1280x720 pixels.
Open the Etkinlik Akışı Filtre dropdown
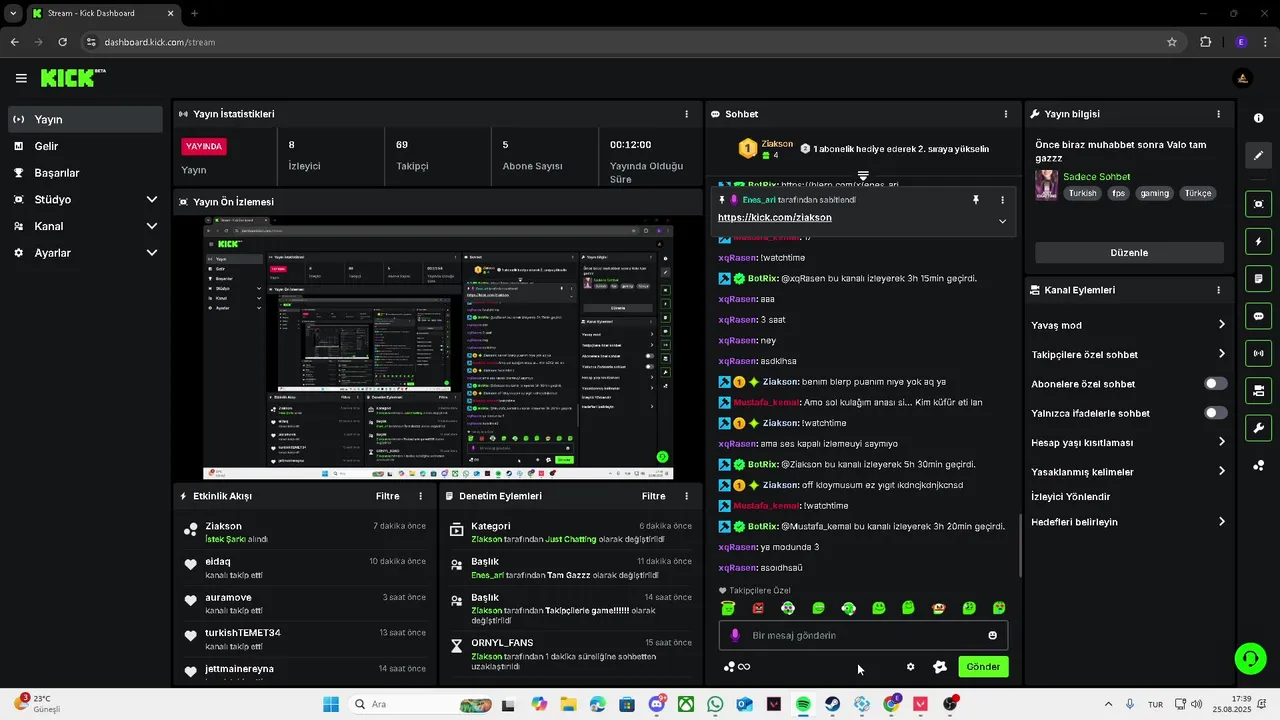tap(387, 496)
